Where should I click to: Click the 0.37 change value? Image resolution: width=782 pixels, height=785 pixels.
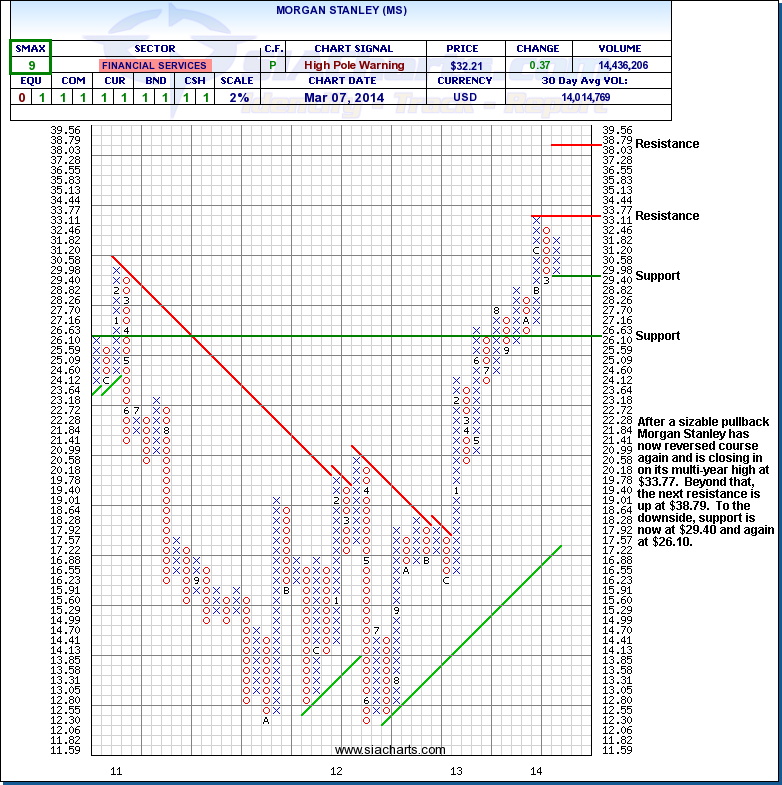538,65
